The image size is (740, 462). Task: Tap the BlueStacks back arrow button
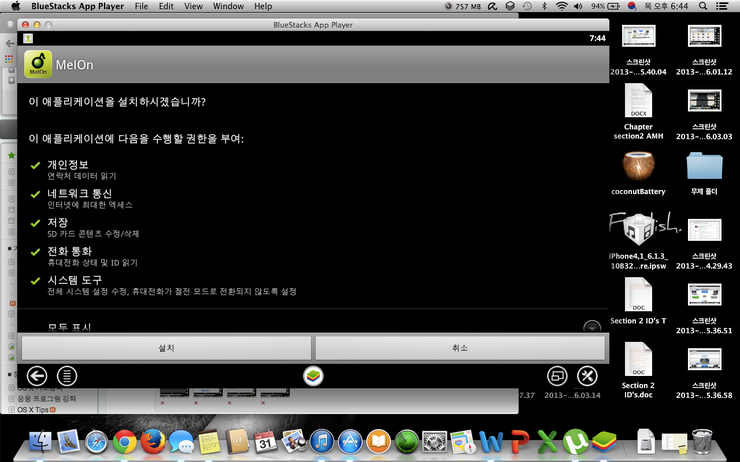(37, 376)
